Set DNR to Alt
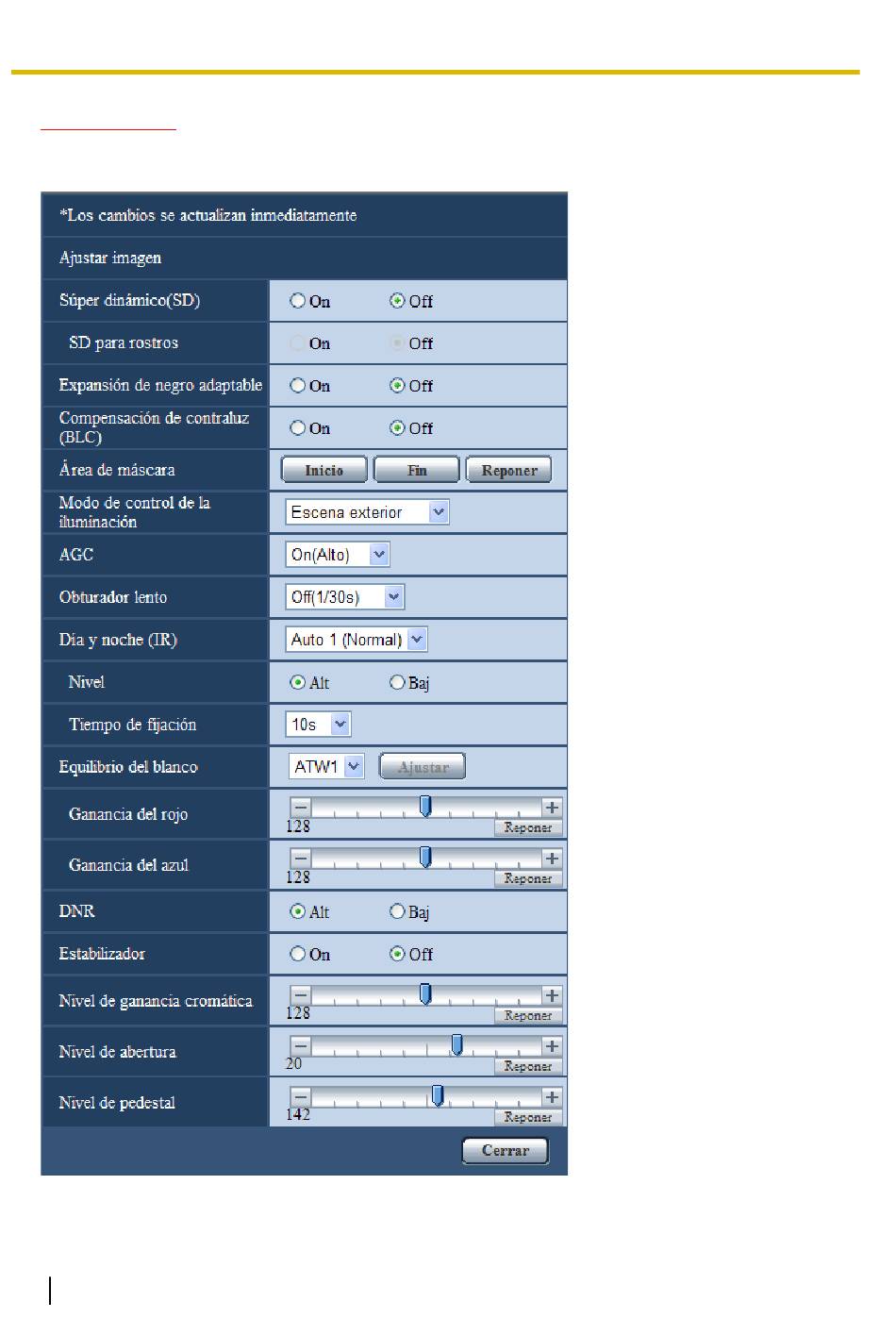Screen dimensions: 896x1318 (298, 911)
